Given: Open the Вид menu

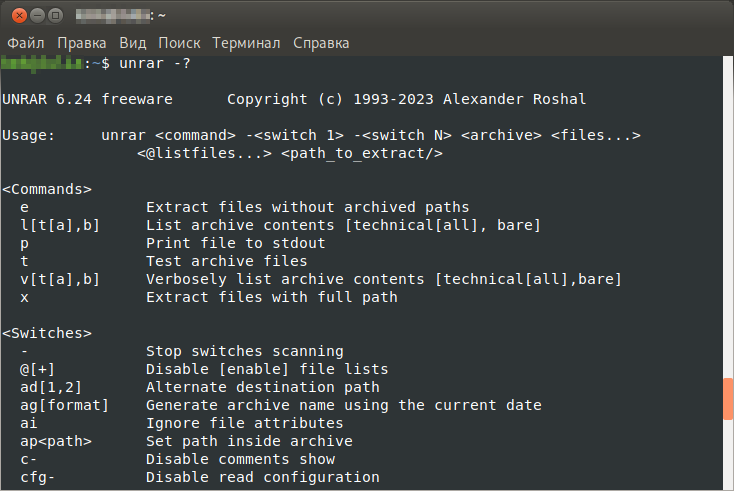Looking at the screenshot, I should click(x=132, y=43).
